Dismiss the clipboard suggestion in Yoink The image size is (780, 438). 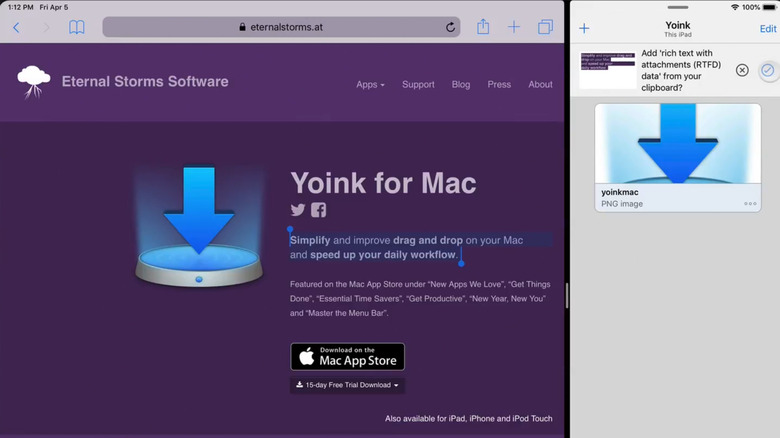click(x=742, y=70)
